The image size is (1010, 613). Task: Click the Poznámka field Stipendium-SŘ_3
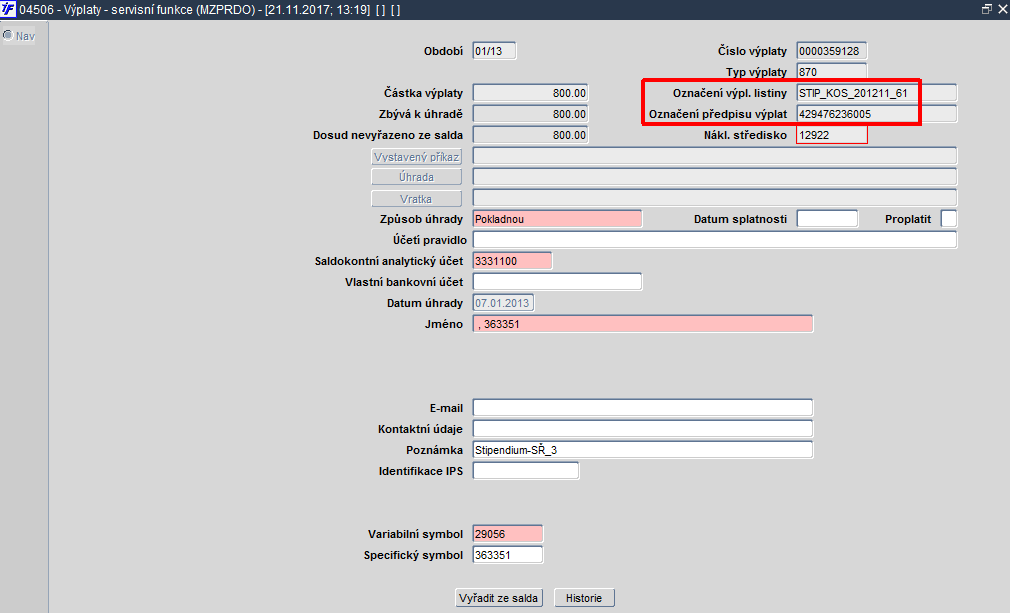pyautogui.click(x=643, y=449)
